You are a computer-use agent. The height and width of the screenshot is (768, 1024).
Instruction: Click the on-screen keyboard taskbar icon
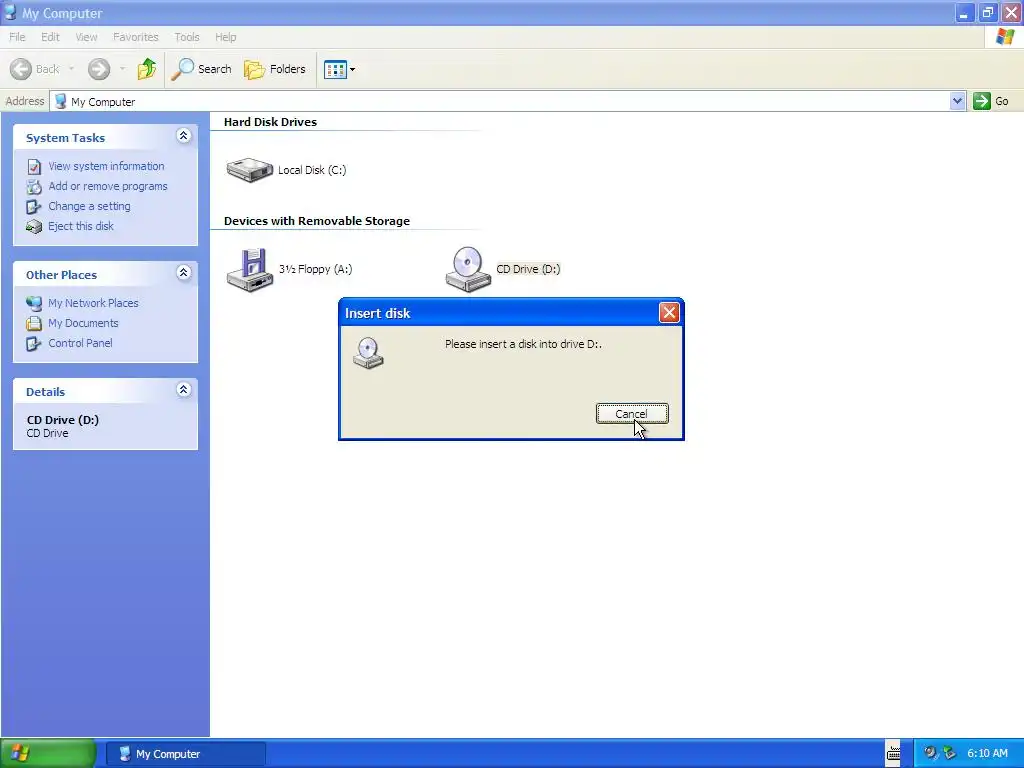[893, 754]
